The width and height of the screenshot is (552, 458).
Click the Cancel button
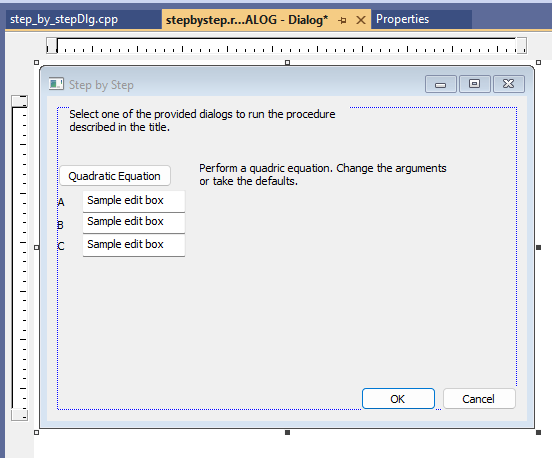point(479,399)
